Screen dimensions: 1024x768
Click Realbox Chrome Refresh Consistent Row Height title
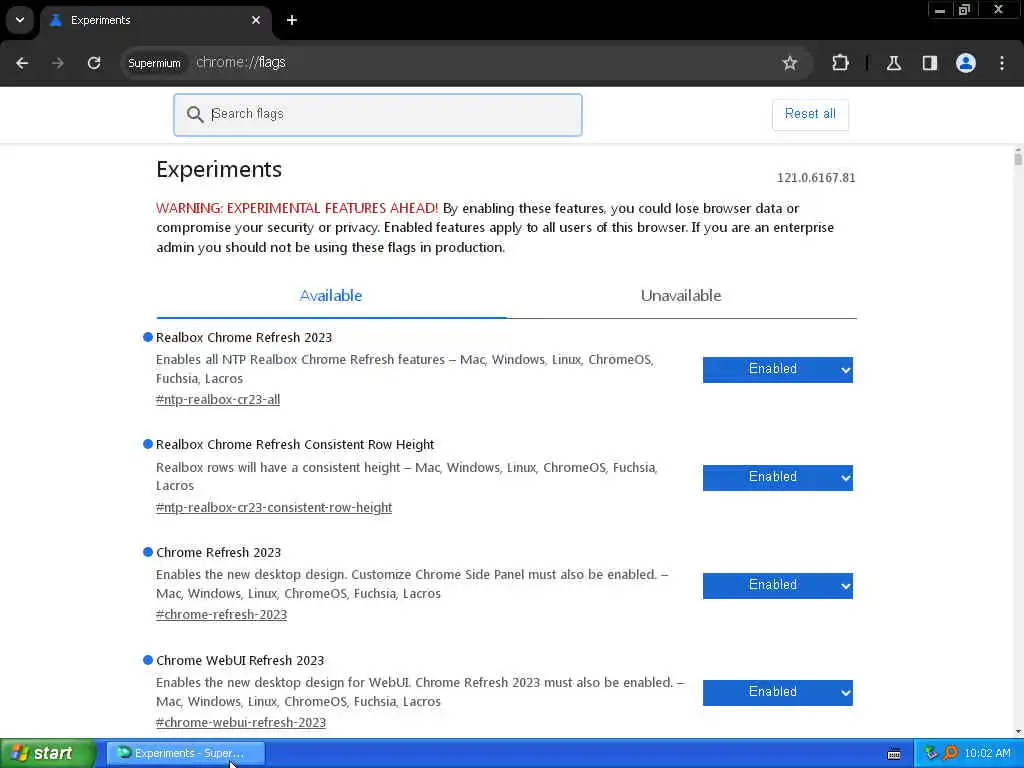coord(295,445)
